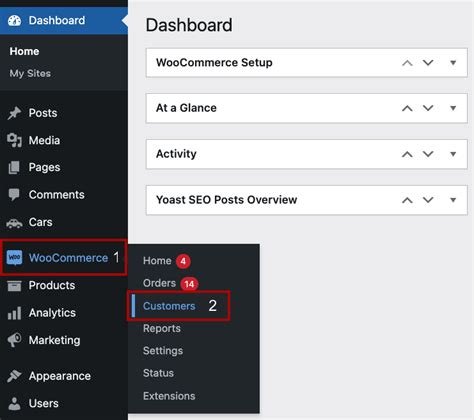Toggle the Activity panel disclosure triangle
The height and width of the screenshot is (420, 474).
(x=453, y=154)
